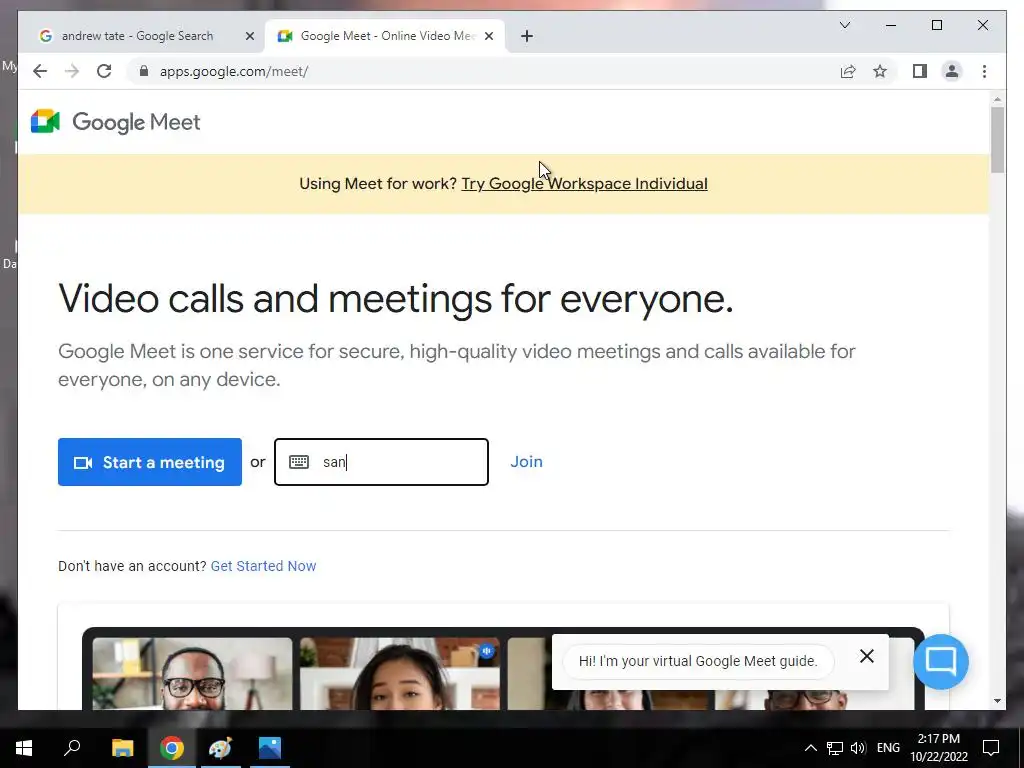Click the Chrome taskbar icon
Image resolution: width=1024 pixels, height=768 pixels.
pos(172,748)
